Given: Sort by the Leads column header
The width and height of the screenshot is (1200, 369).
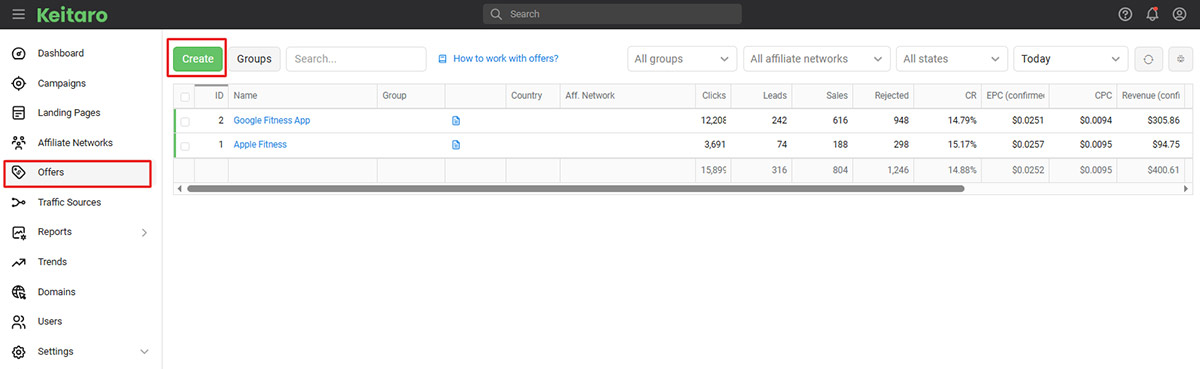Looking at the screenshot, I should click(x=762, y=96).
